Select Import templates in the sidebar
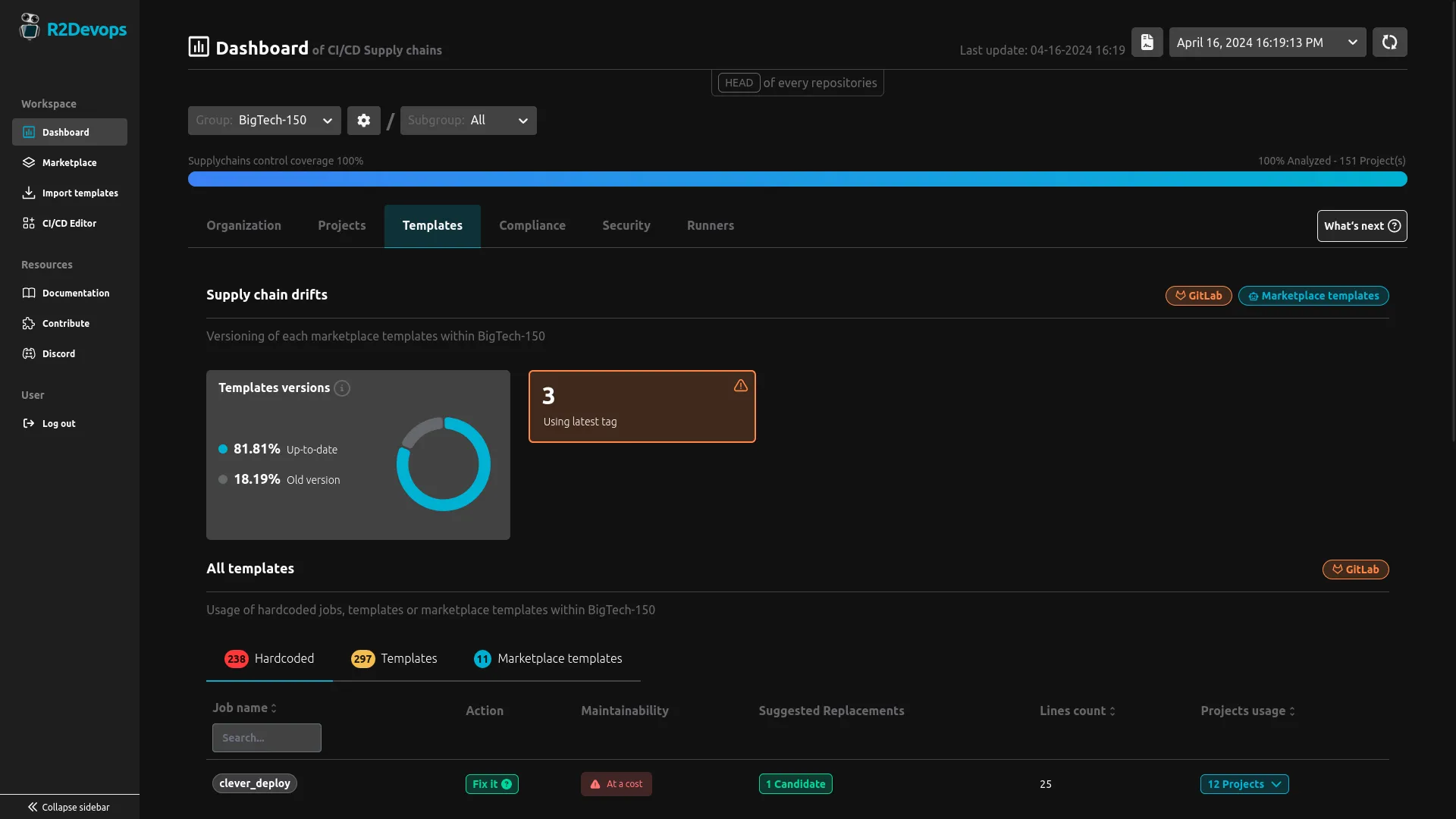Screen dimensions: 1456x819 [79, 193]
